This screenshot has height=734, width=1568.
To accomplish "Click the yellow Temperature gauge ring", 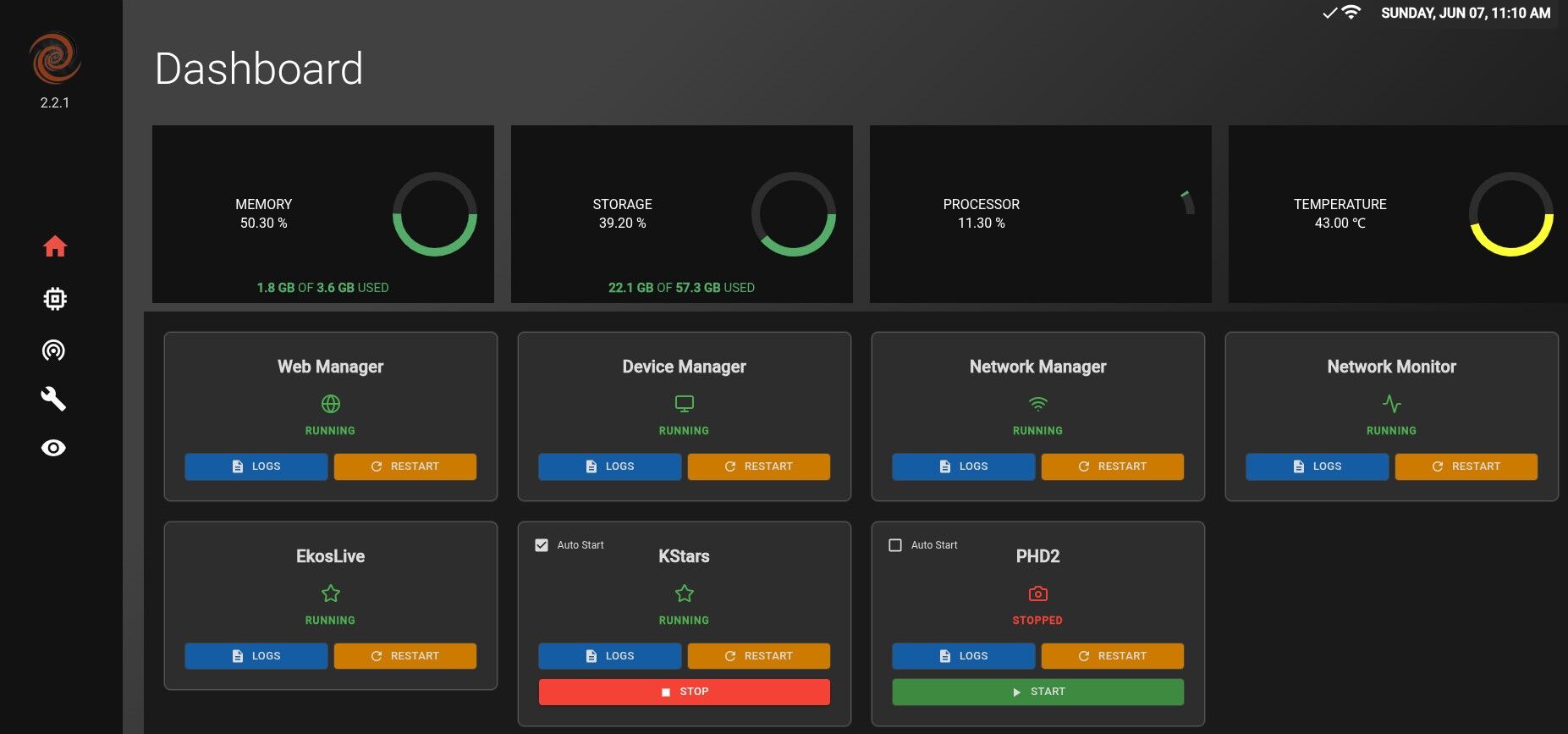I will pos(1511,214).
